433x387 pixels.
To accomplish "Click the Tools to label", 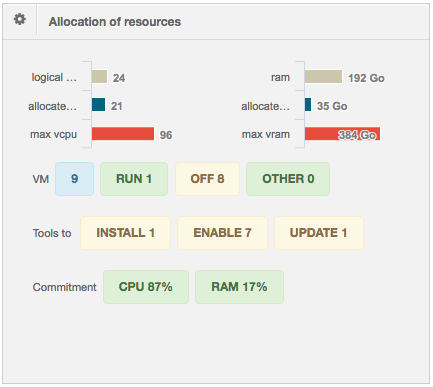I will tap(52, 233).
